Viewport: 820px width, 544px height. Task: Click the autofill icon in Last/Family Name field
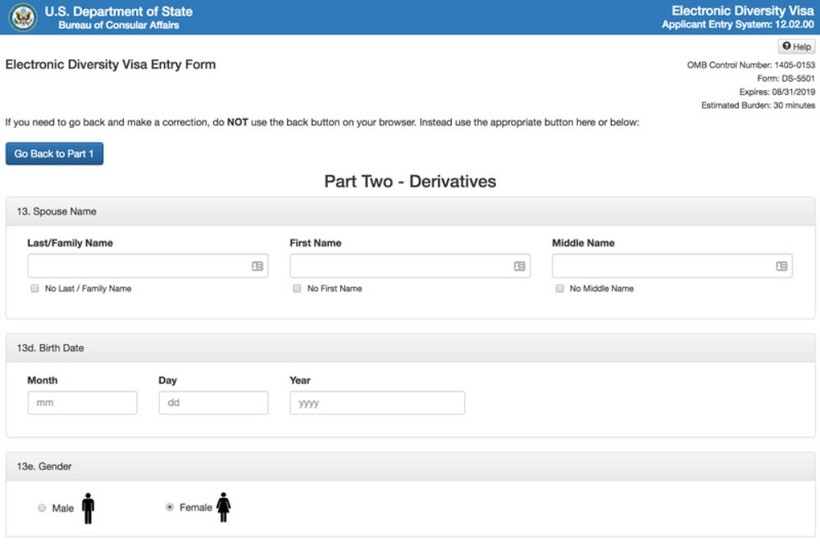(x=257, y=266)
